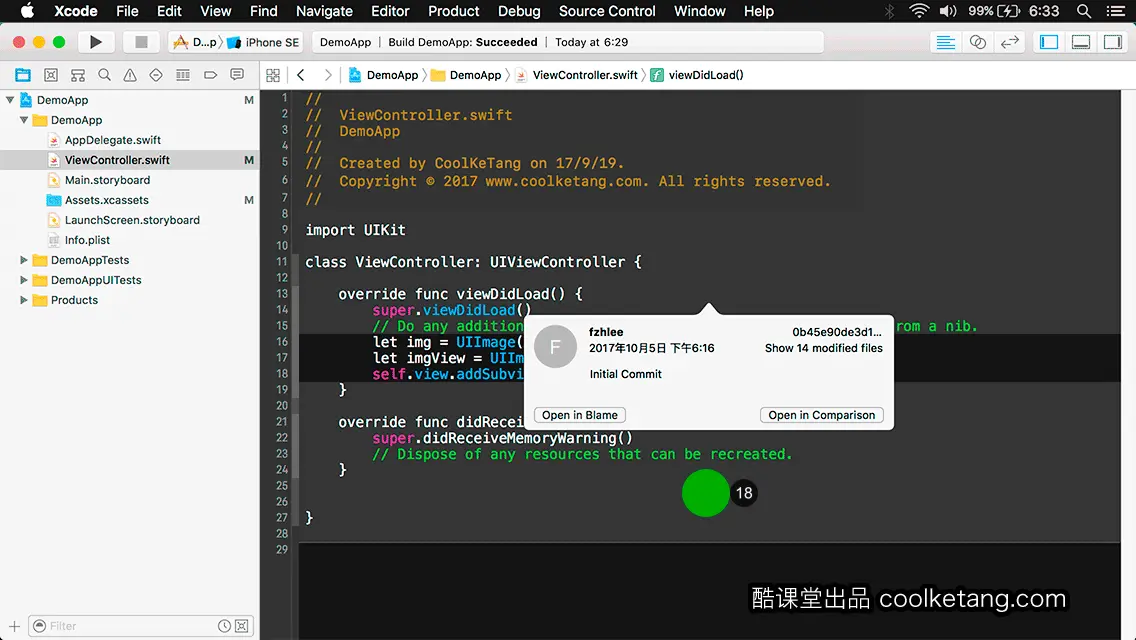Screen dimensions: 1136x640
Task: Go forward in editor history
Action: tap(327, 75)
